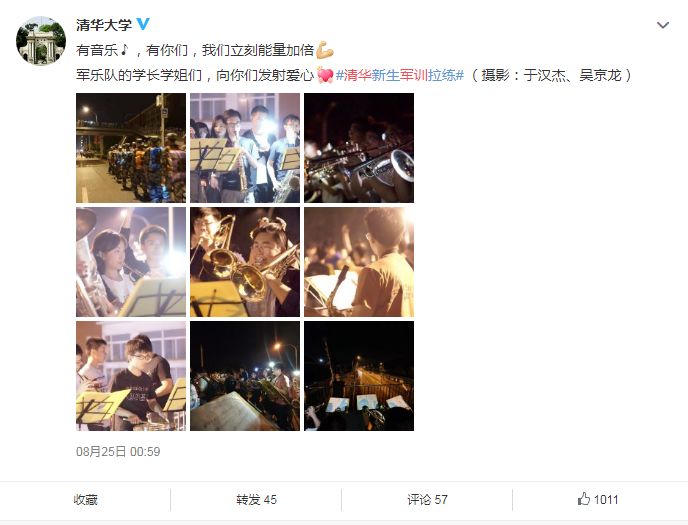View photo of golden trombone players
The height and width of the screenshot is (525, 688).
245,262
